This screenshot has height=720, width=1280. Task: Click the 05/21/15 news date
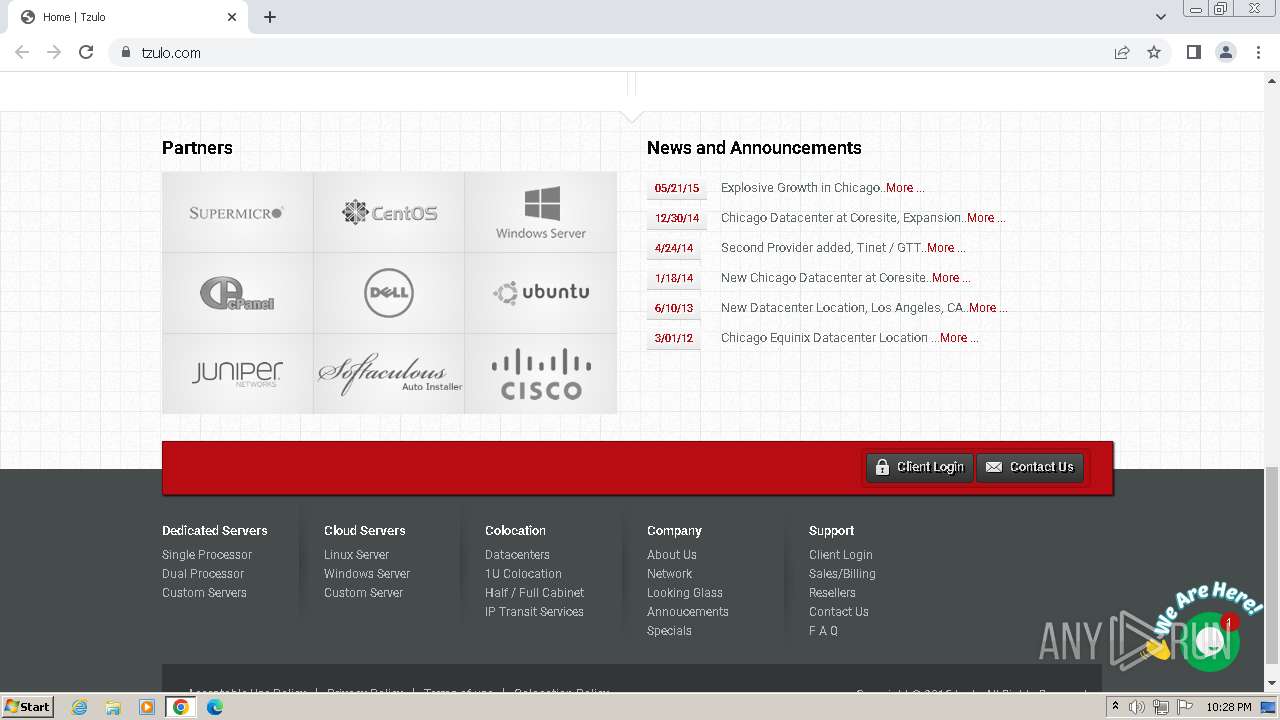[677, 188]
